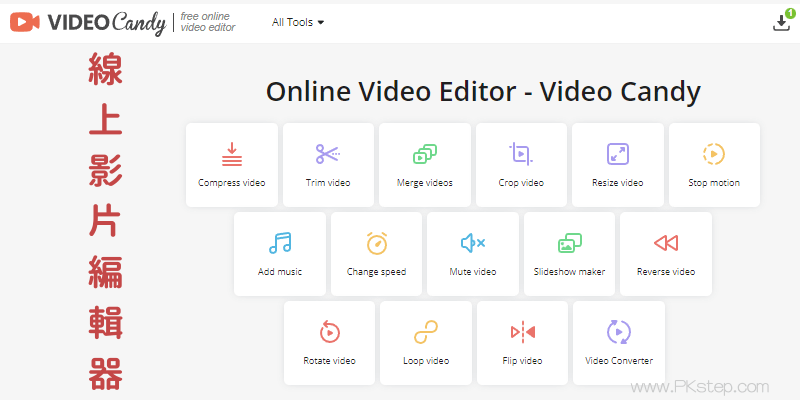Click the "Compress video" label
Image resolution: width=800 pixels, height=400 pixels.
point(232,183)
